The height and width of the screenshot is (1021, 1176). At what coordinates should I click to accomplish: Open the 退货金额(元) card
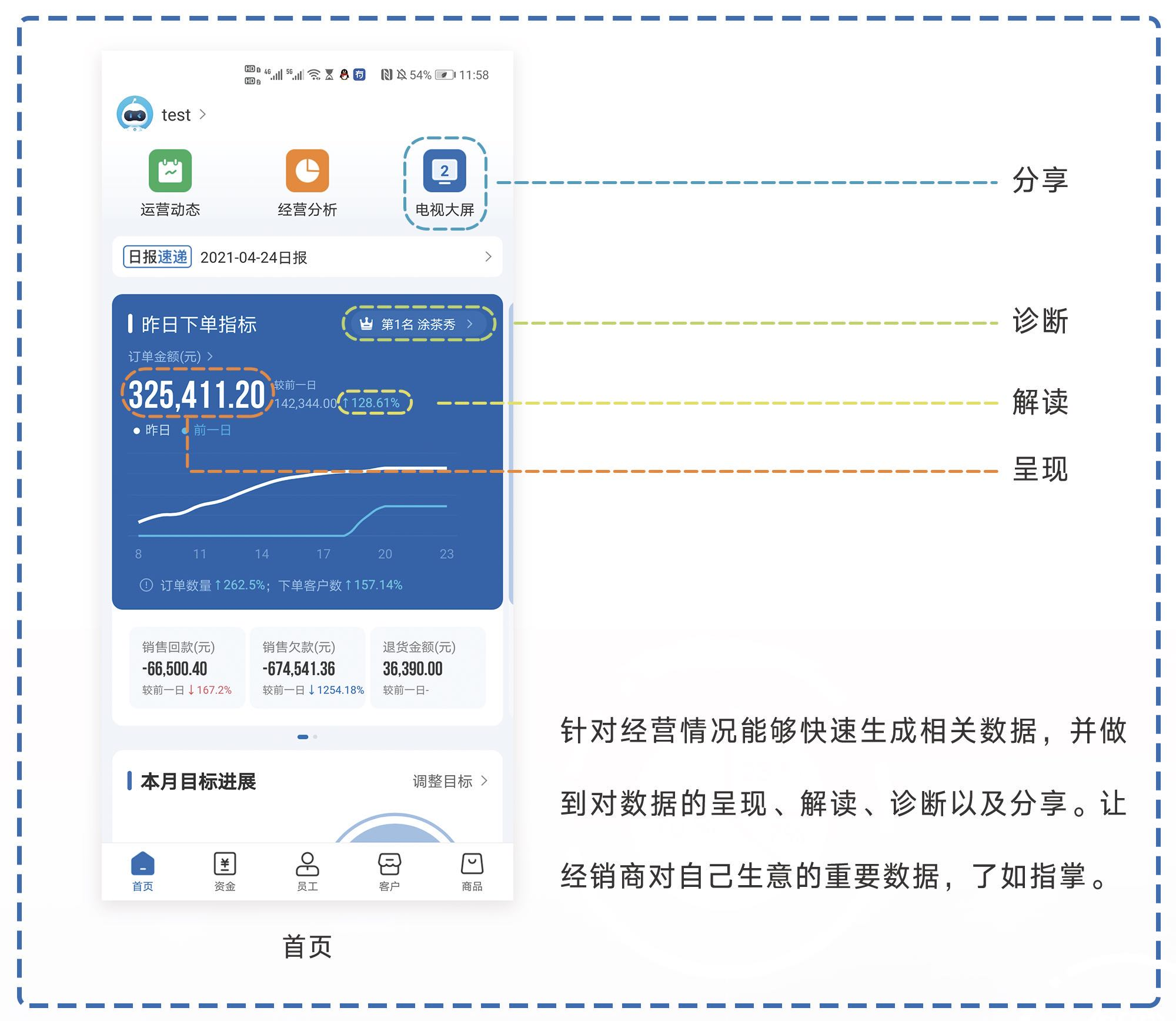point(428,668)
